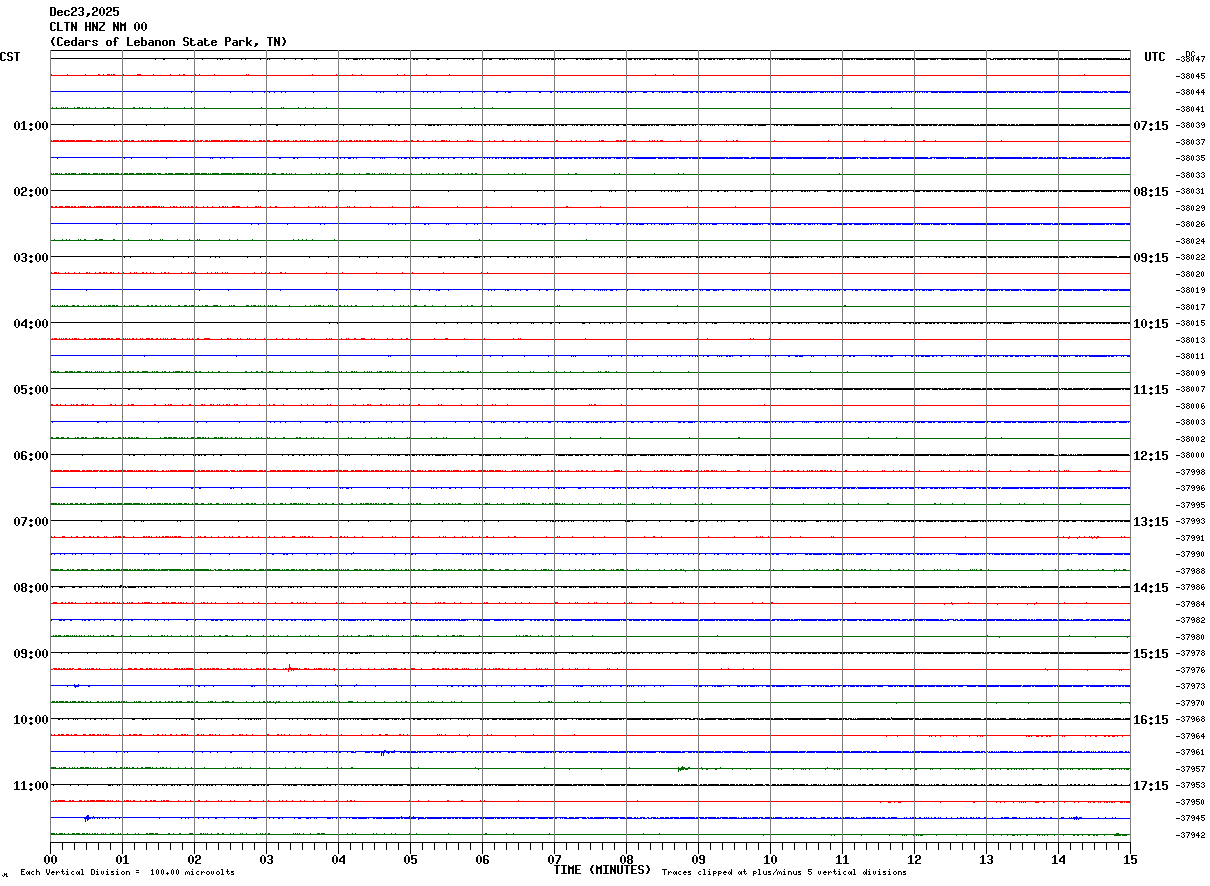Click the "10:00" CST time label

click(31, 720)
